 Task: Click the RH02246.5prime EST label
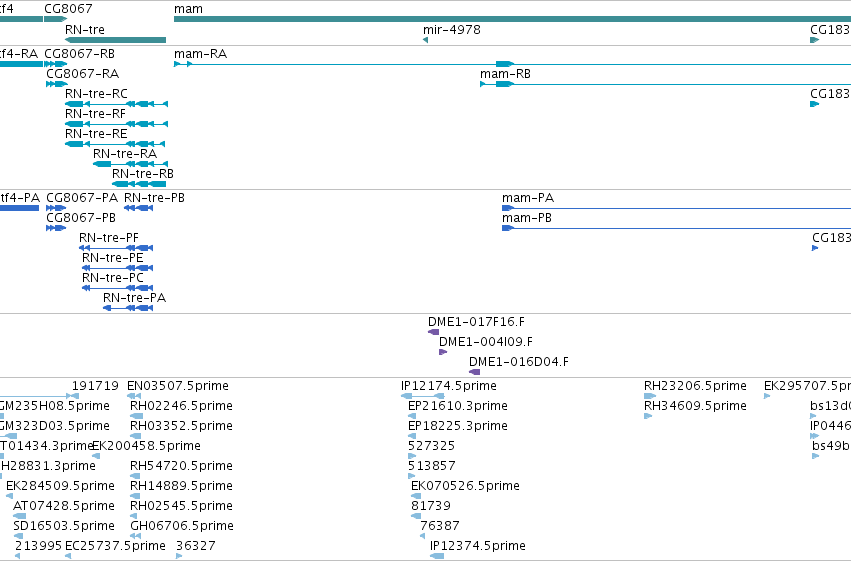[181, 406]
